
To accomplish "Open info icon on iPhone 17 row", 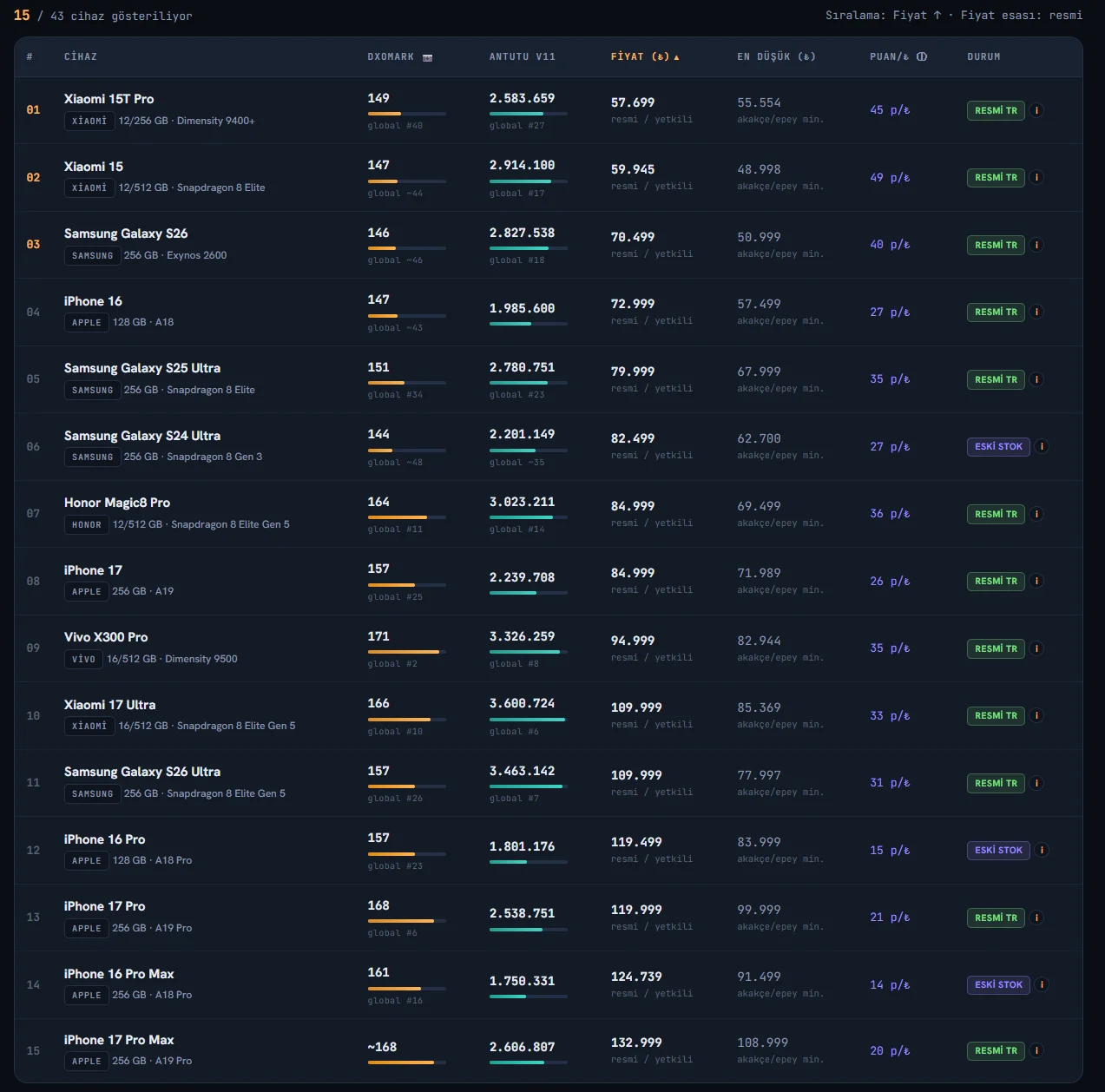I will tap(1036, 581).
